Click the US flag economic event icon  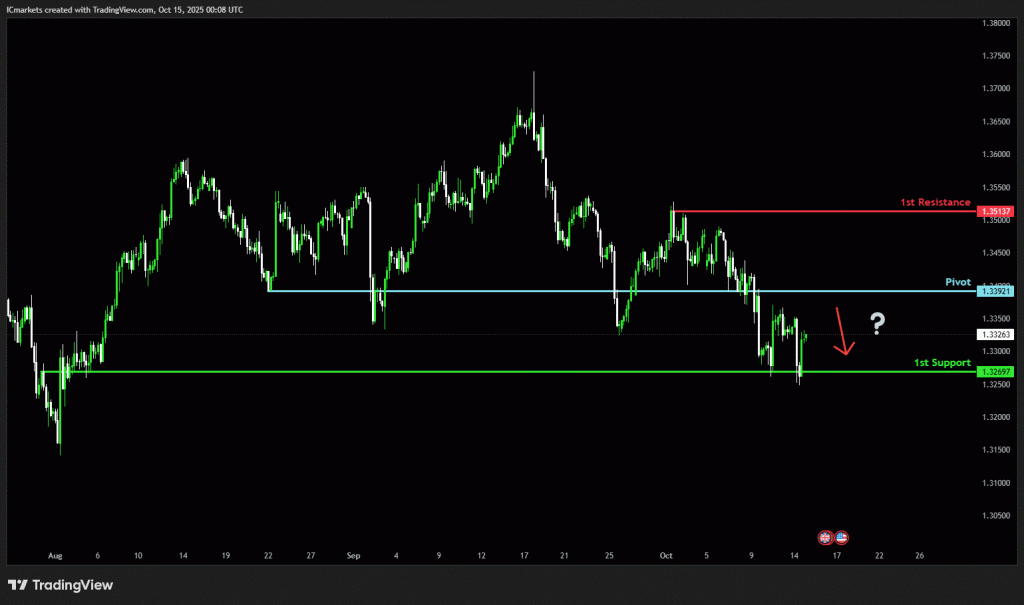[x=841, y=537]
